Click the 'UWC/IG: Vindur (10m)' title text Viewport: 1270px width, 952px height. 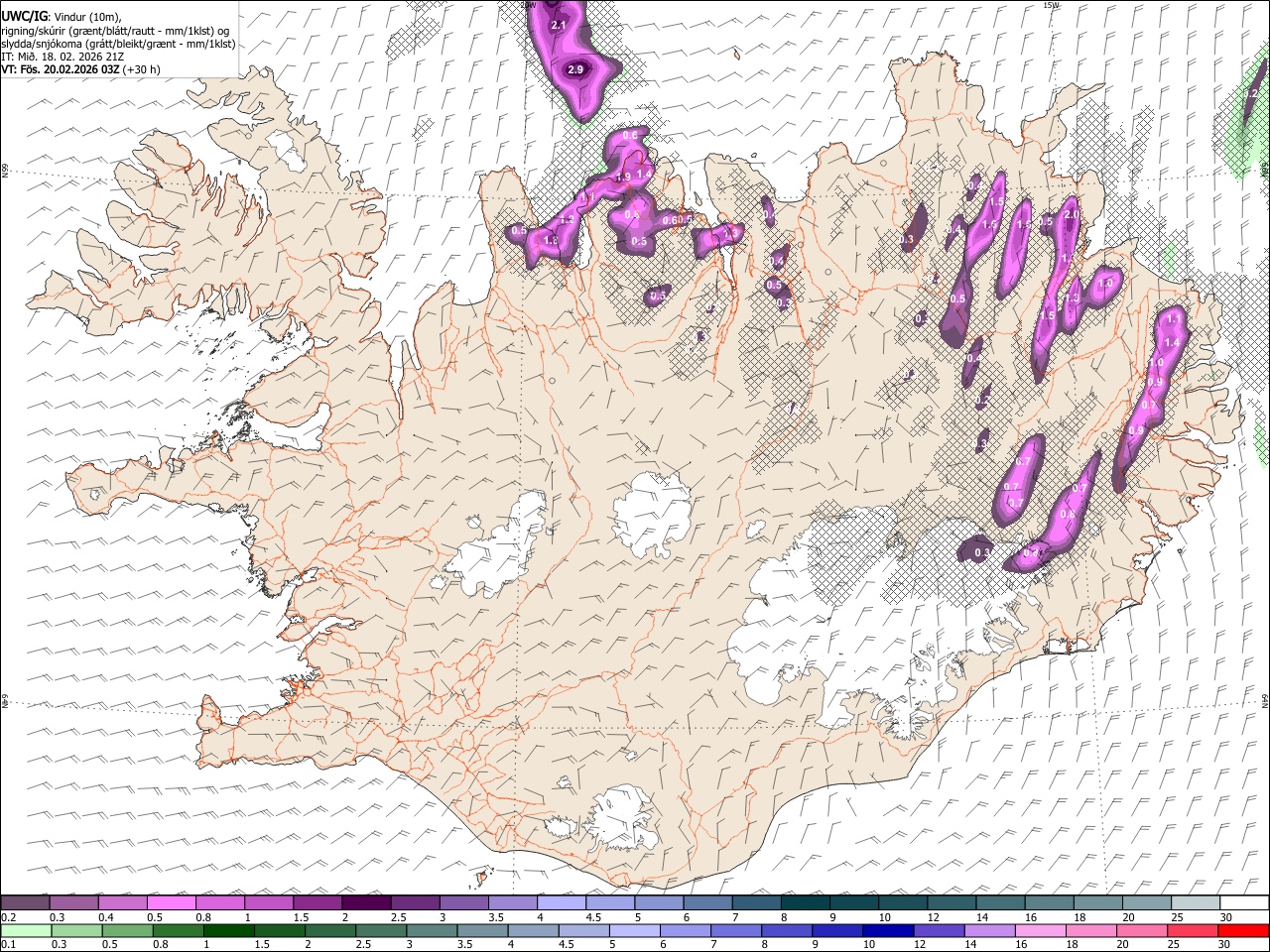[62, 17]
